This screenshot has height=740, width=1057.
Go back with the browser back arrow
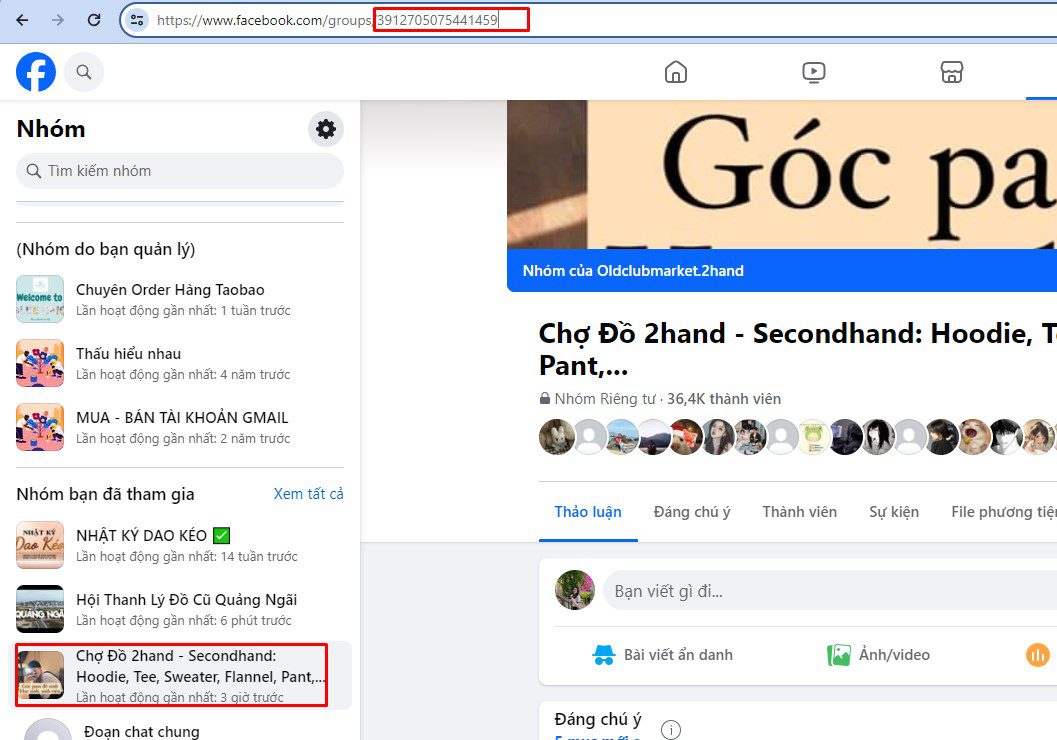pos(22,20)
